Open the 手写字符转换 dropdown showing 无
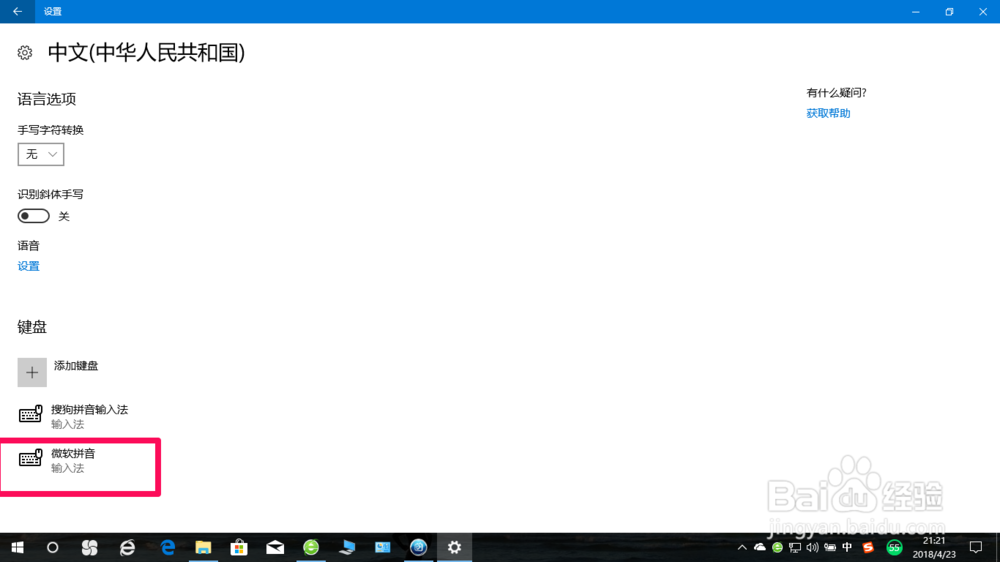 (41, 154)
